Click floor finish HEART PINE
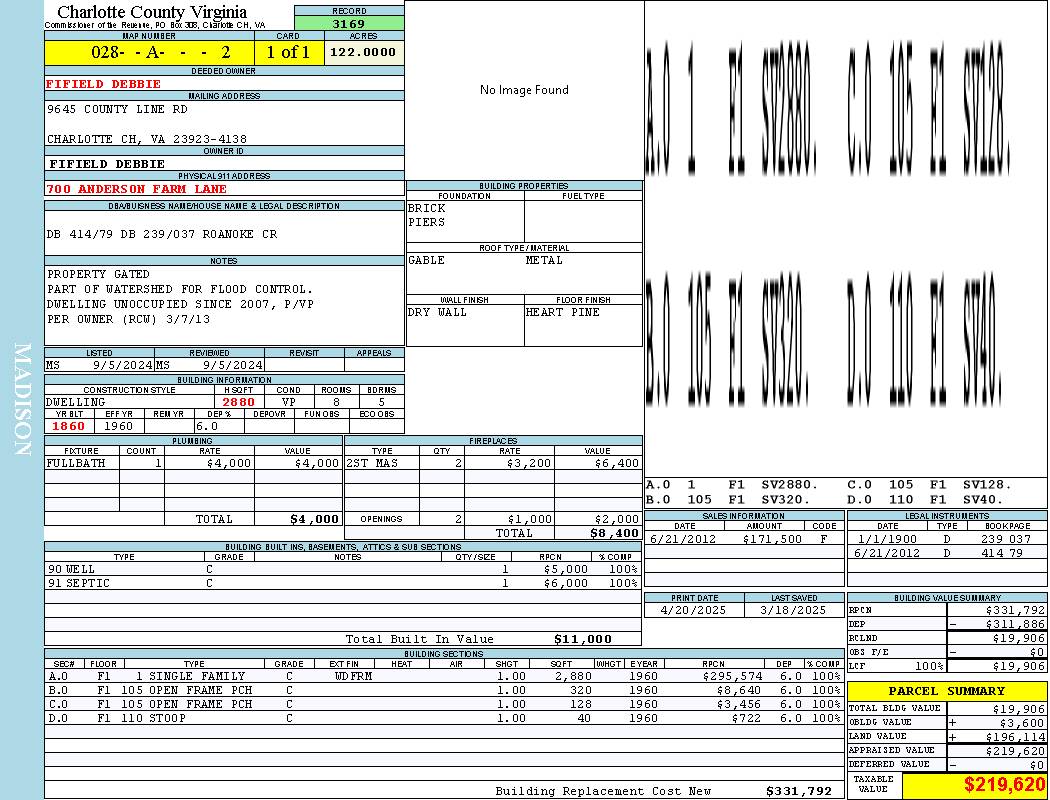Screen dimensions: 1050x800 coord(562,313)
